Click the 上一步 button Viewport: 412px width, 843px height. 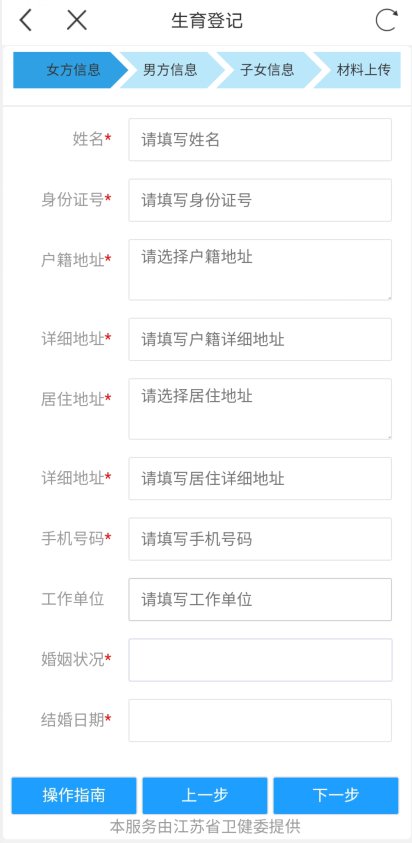(205, 795)
